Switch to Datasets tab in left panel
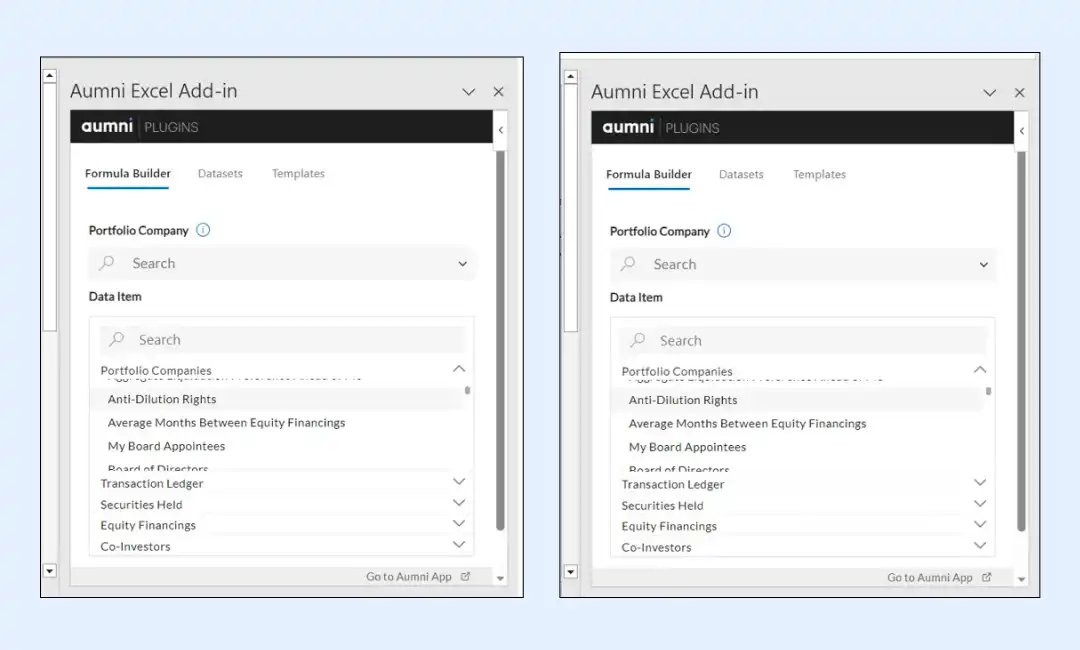 point(220,174)
